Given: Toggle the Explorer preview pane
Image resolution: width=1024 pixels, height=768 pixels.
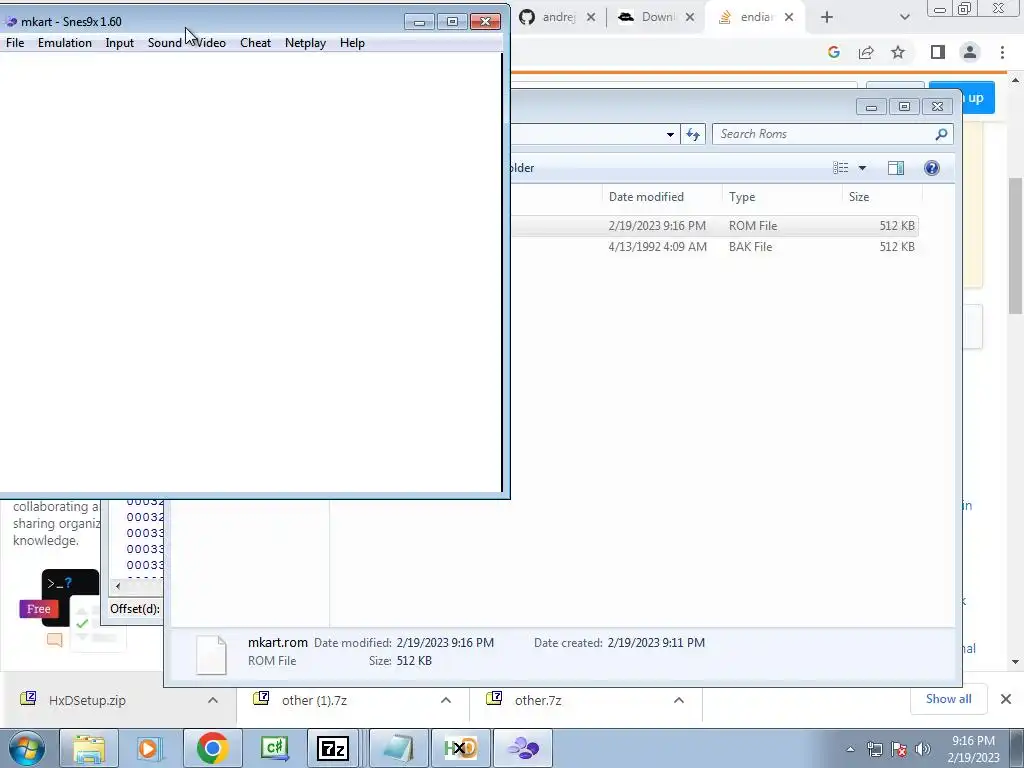Looking at the screenshot, I should (896, 168).
